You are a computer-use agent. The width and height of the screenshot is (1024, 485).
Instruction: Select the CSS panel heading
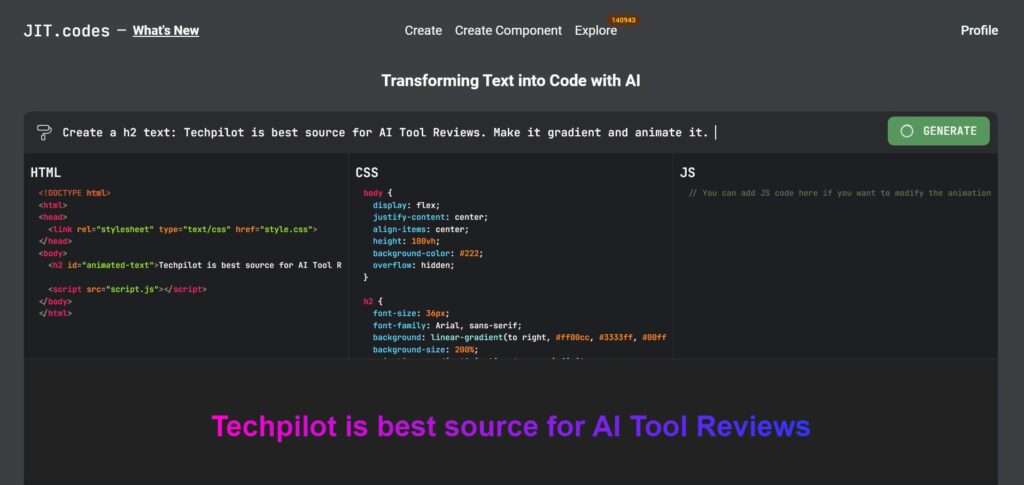(367, 173)
